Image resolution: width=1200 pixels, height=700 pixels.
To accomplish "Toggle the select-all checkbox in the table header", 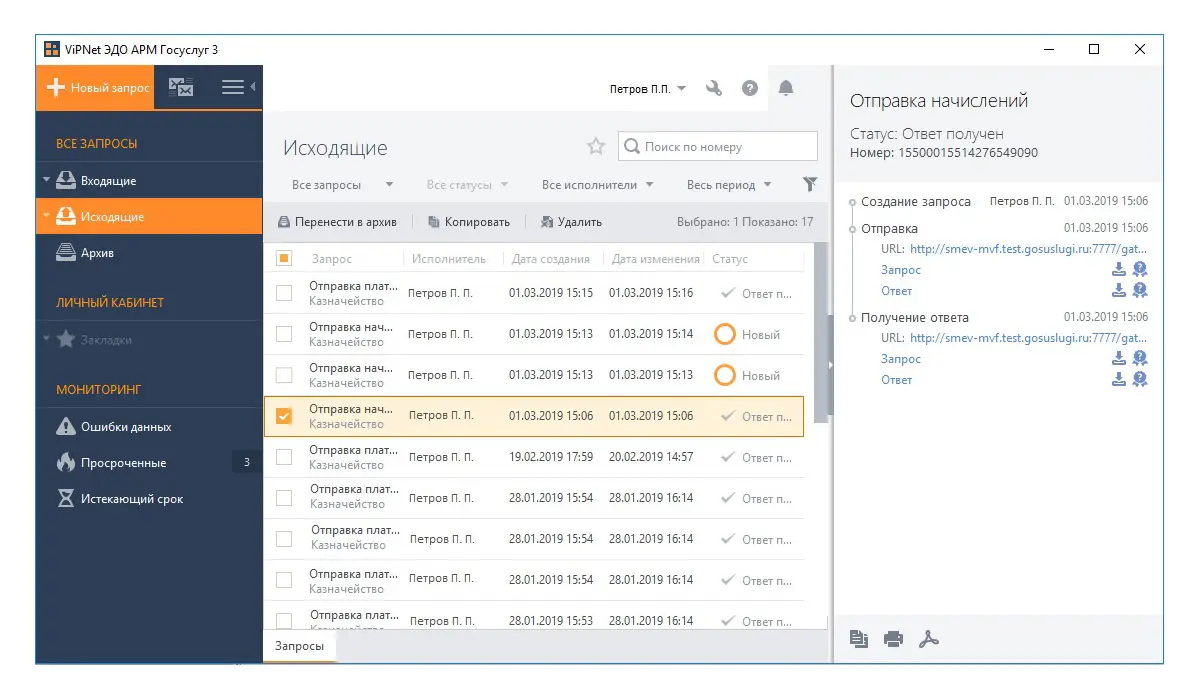I will coord(284,259).
